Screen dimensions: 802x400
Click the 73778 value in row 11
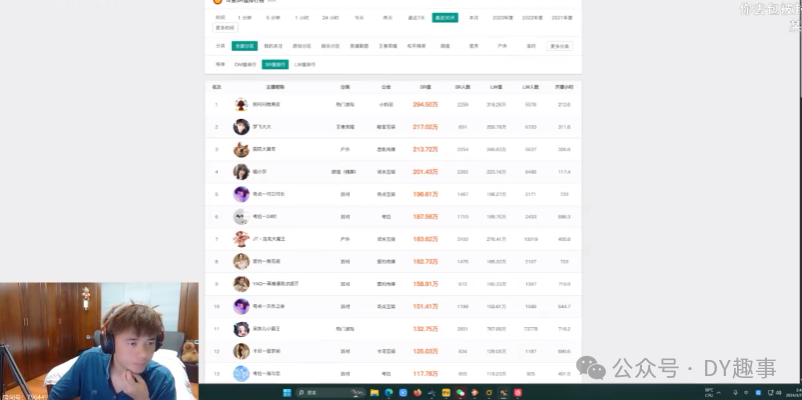[x=531, y=329]
